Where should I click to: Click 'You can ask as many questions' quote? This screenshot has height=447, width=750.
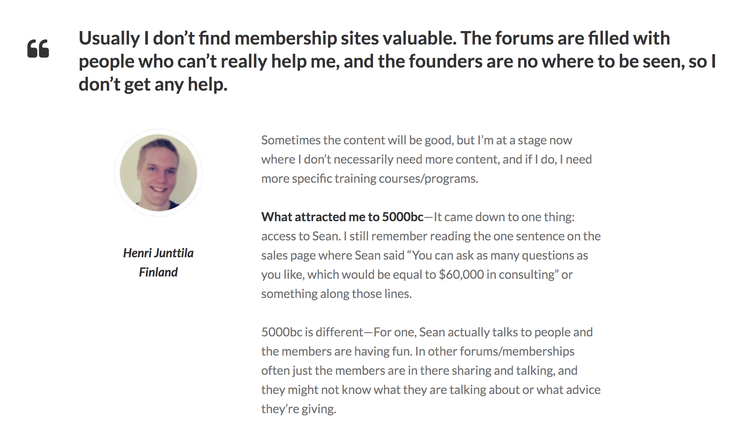pyautogui.click(x=500, y=255)
